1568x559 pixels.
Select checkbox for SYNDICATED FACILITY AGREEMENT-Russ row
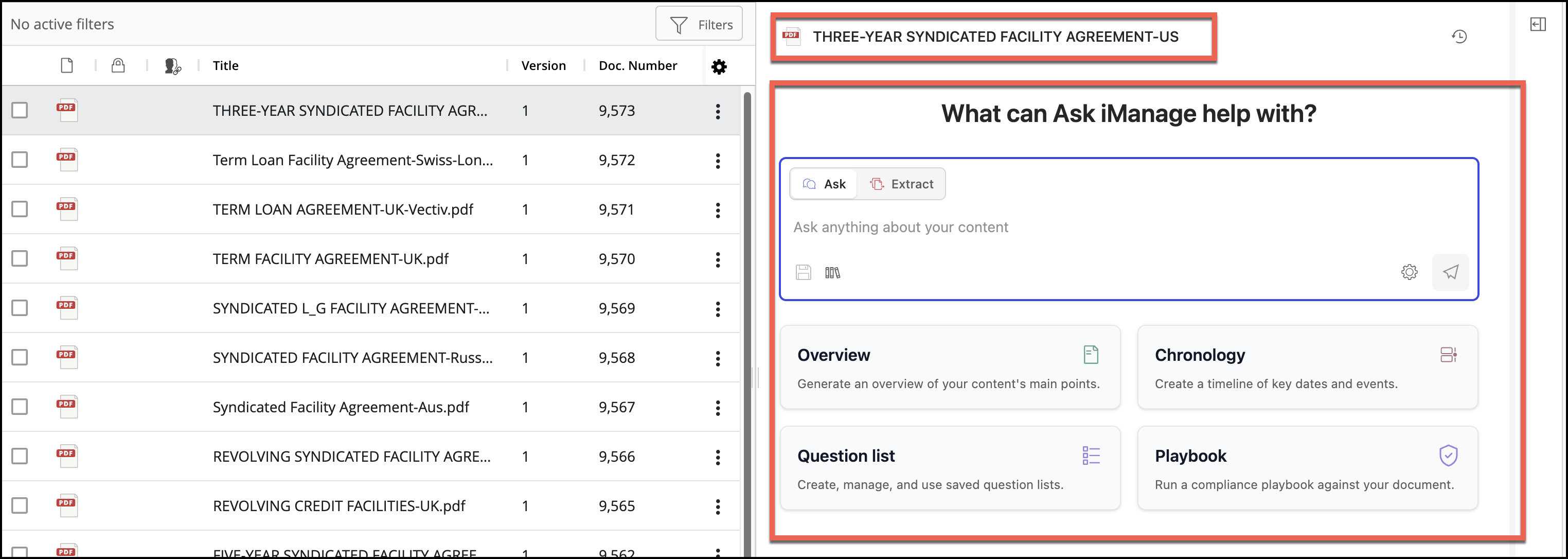tap(20, 357)
